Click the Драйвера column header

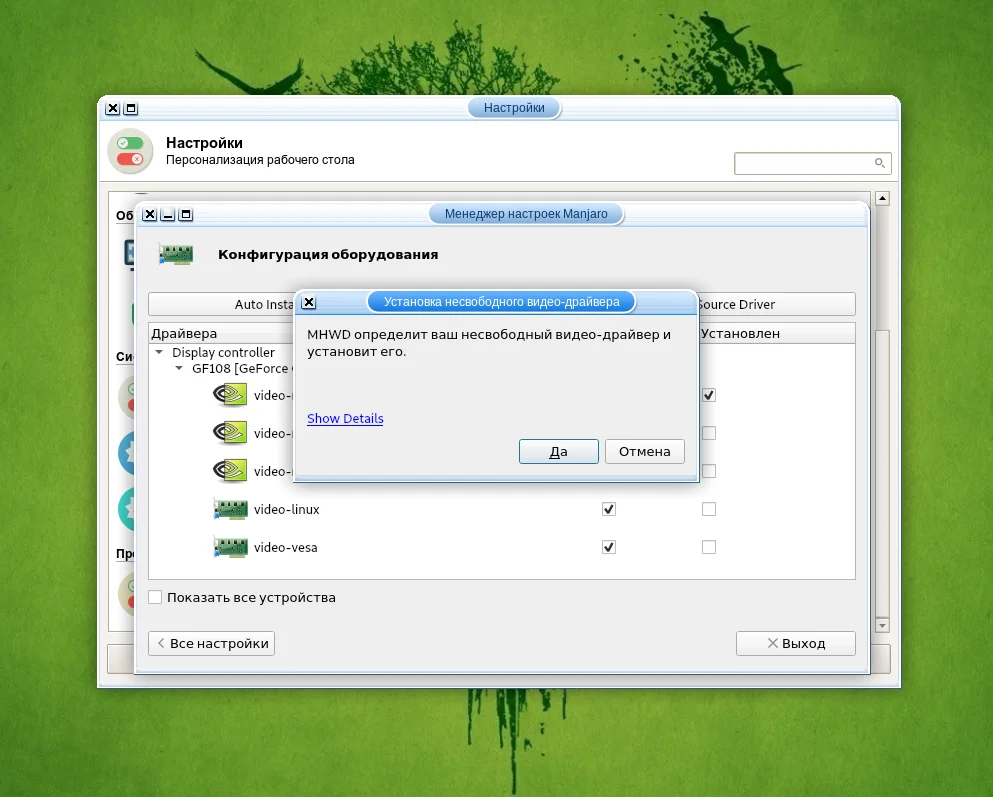[x=222, y=333]
